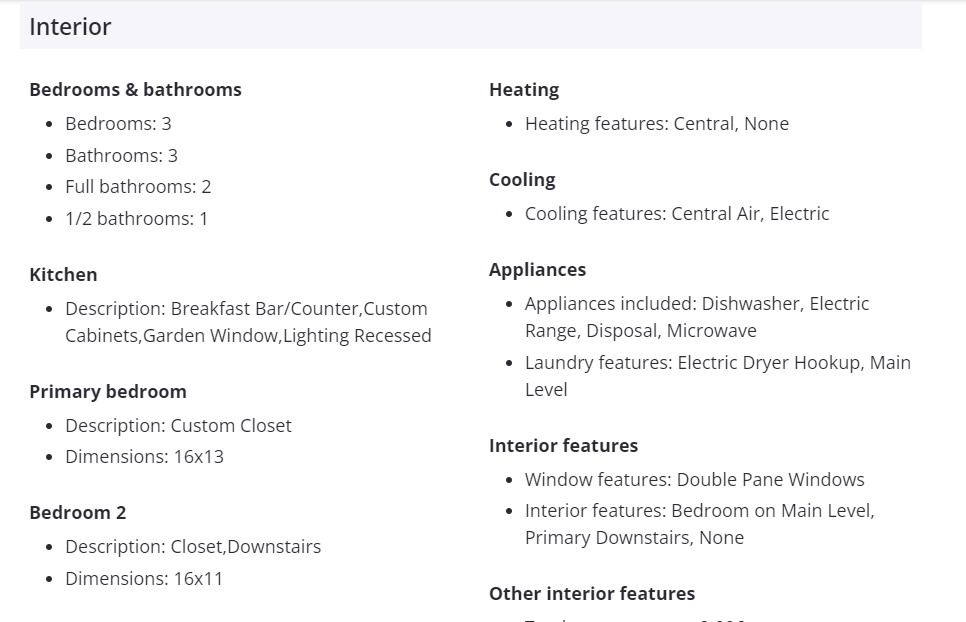Click the Cooling features: Central Air line

[676, 214]
